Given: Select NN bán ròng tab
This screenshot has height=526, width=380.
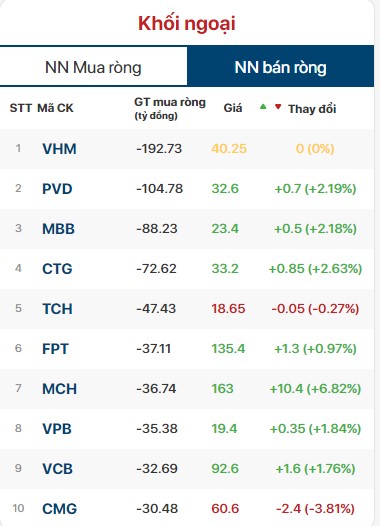Looking at the screenshot, I should click(280, 67).
